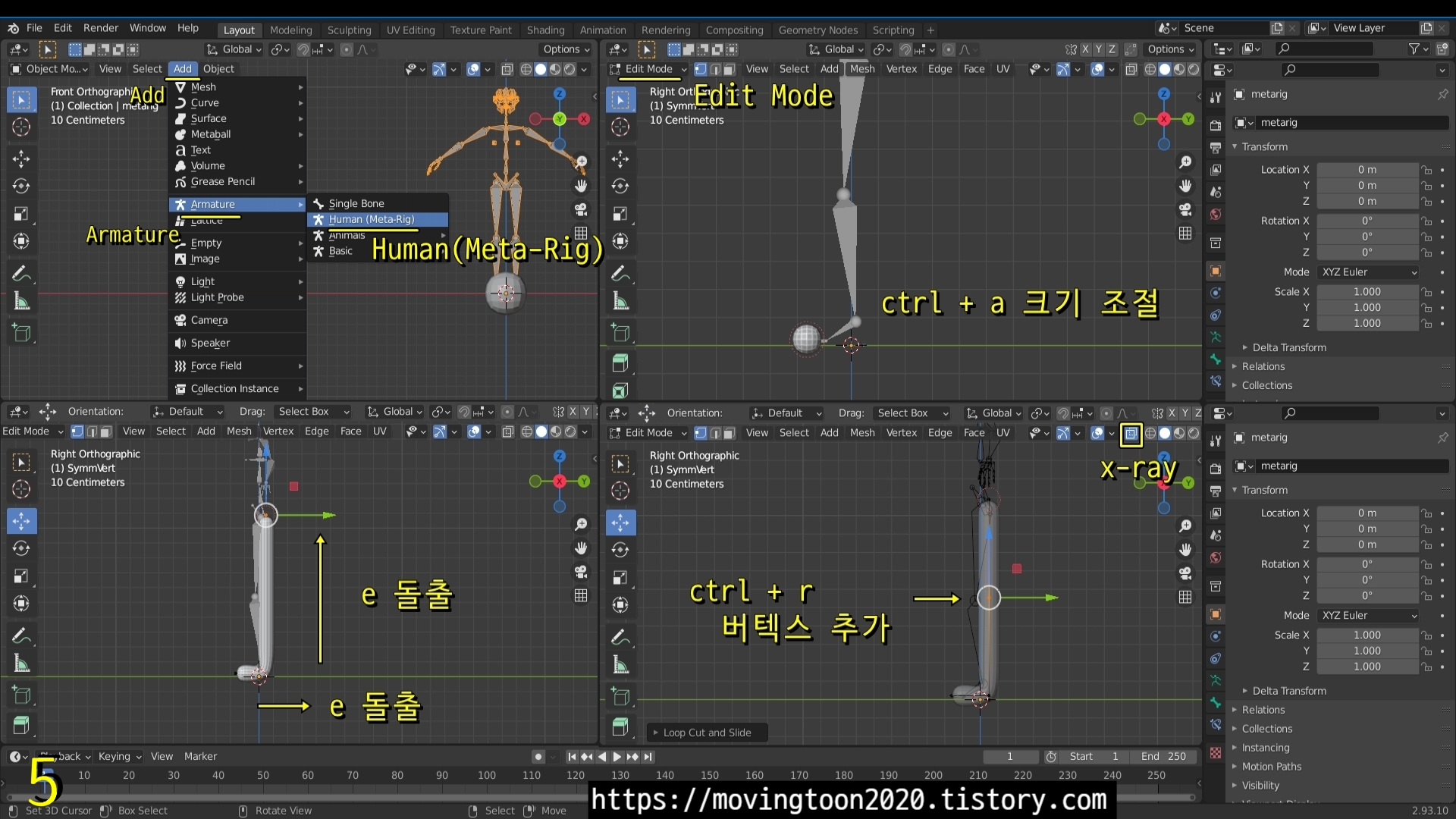Image resolution: width=1456 pixels, height=819 pixels.
Task: Select the Move tool in top-left viewport
Action: [x=21, y=158]
